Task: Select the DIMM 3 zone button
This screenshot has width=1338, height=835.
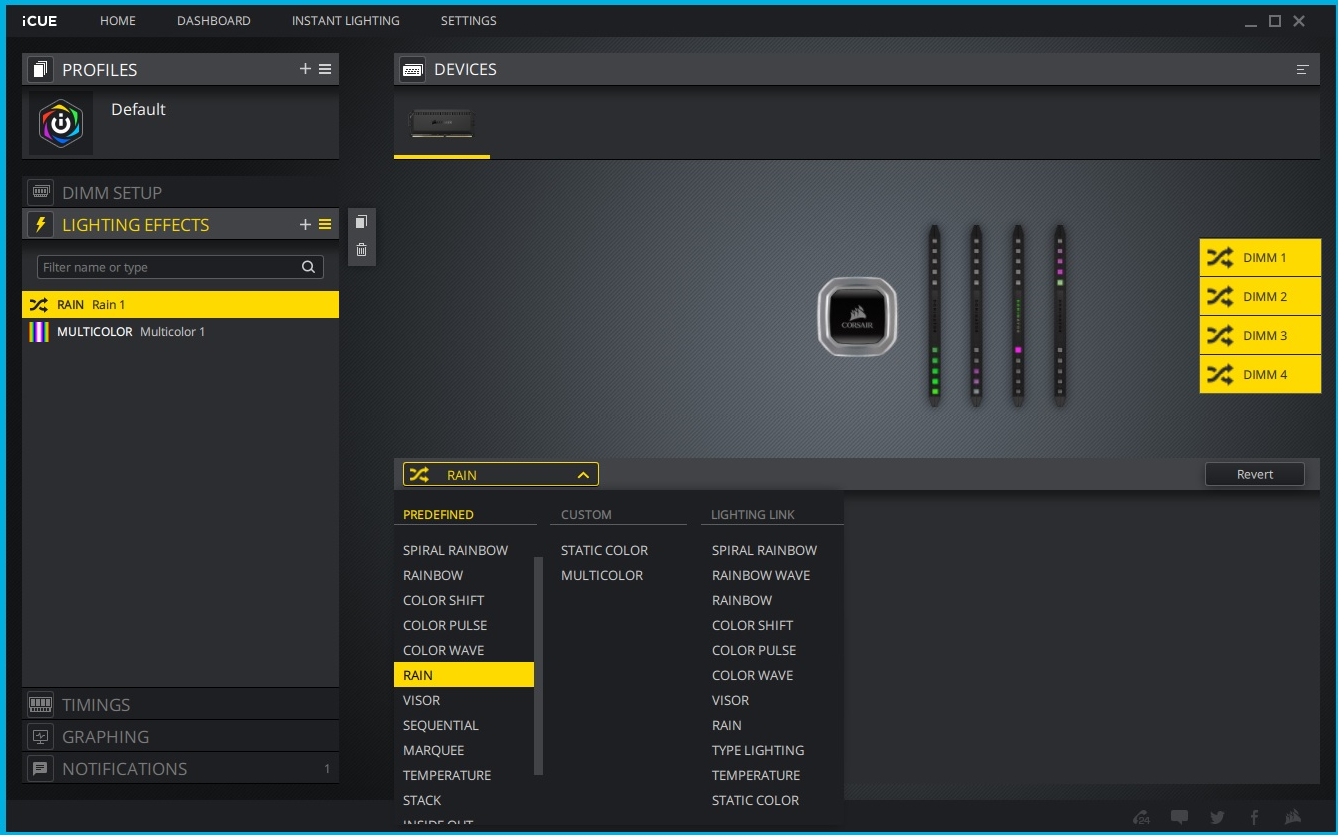Action: coord(1260,336)
